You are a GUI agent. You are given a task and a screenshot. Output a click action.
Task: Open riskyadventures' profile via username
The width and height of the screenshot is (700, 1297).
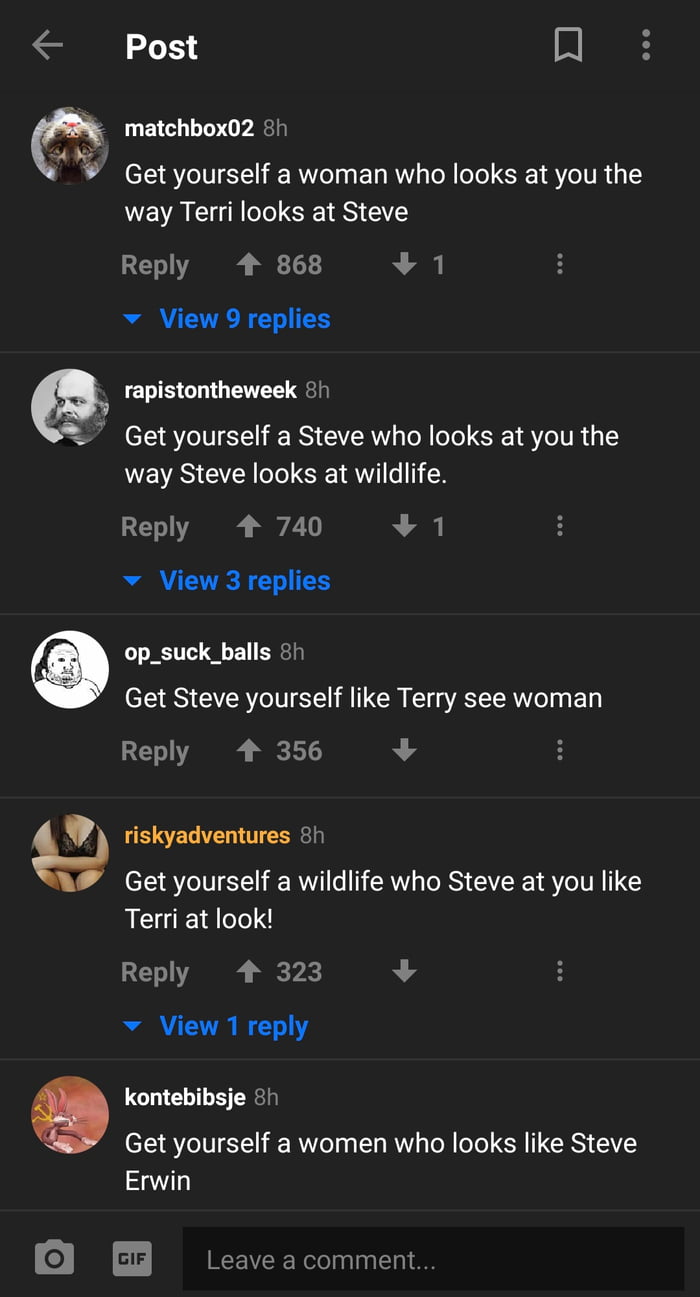tap(207, 835)
